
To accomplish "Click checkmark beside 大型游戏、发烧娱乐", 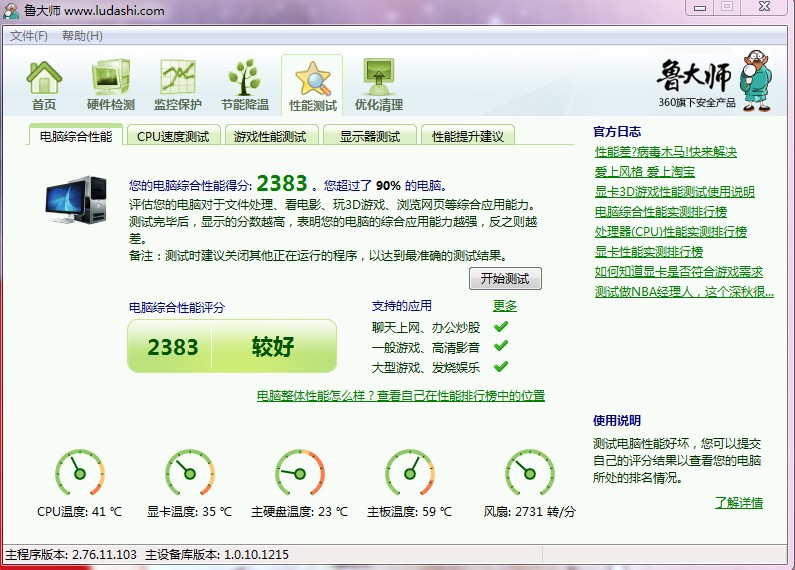I will [500, 366].
